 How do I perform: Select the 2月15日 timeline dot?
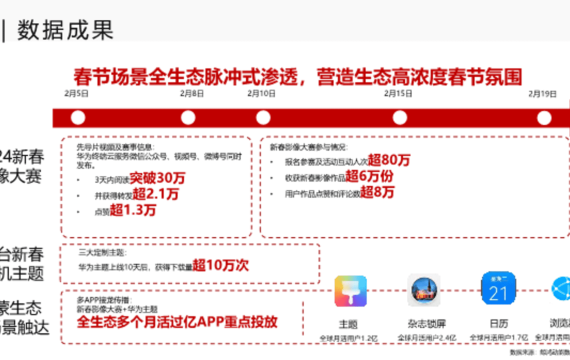[400, 118]
